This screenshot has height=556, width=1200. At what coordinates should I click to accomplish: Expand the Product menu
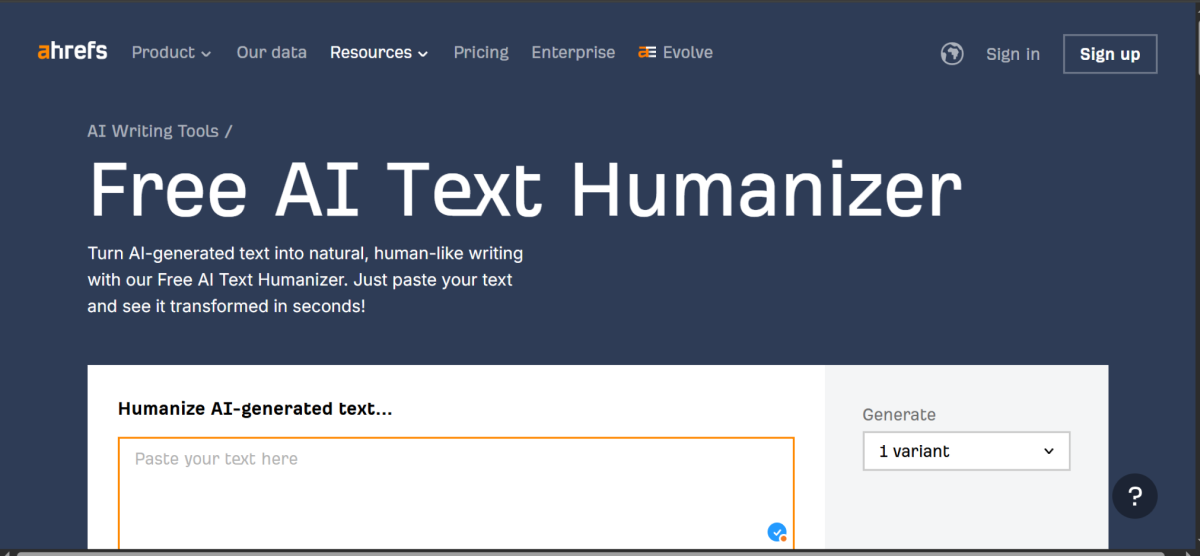[172, 53]
